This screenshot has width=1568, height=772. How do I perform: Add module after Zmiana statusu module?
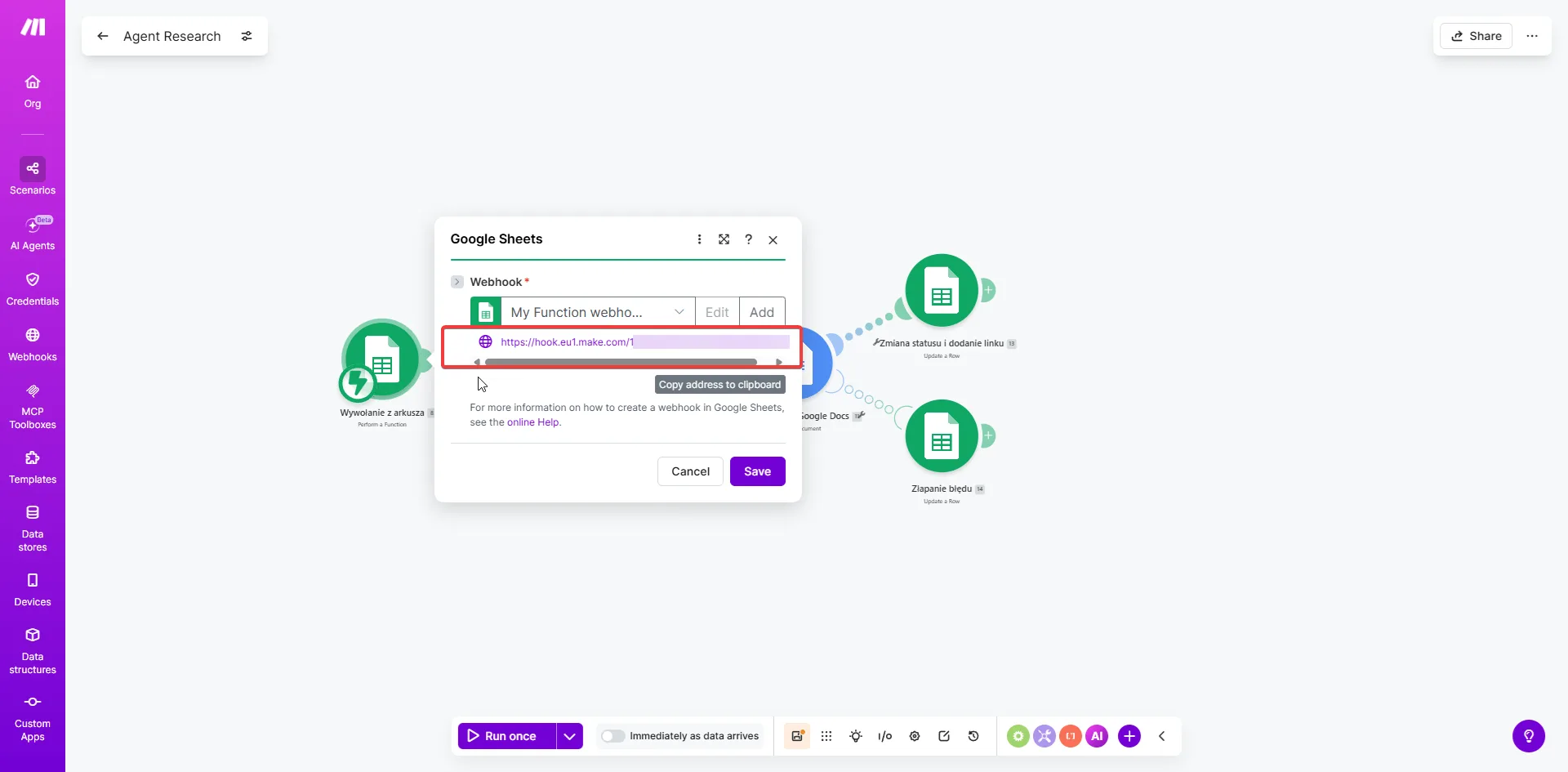click(x=988, y=290)
